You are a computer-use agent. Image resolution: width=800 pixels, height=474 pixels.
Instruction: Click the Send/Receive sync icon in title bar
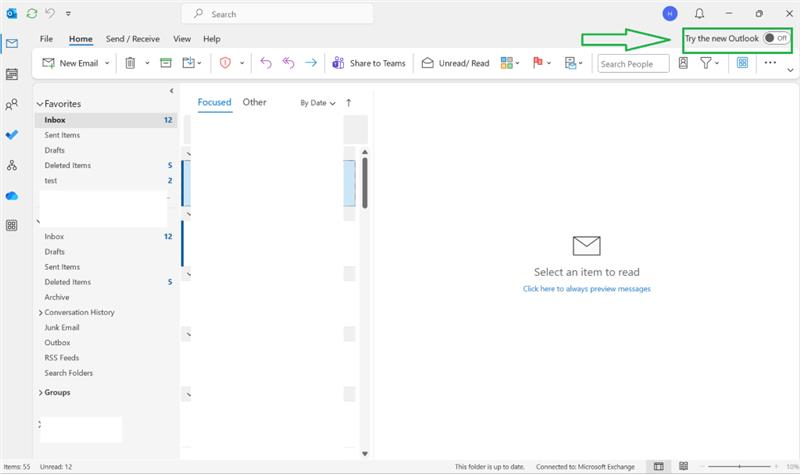[x=32, y=14]
